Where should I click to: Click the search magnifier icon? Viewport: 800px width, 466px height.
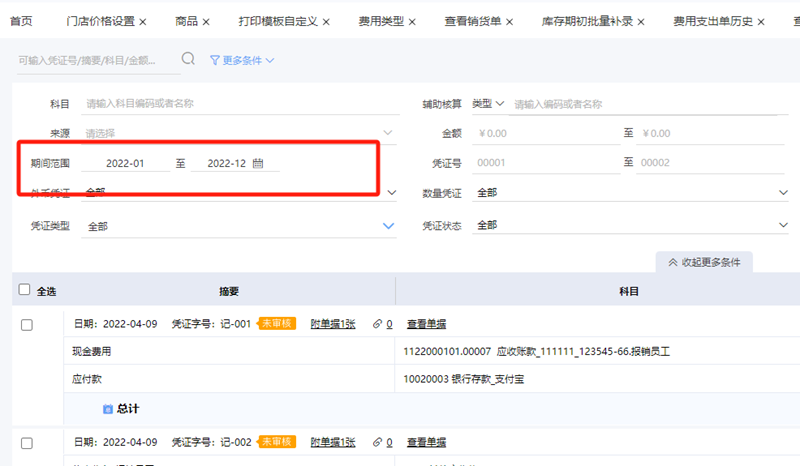(x=188, y=60)
